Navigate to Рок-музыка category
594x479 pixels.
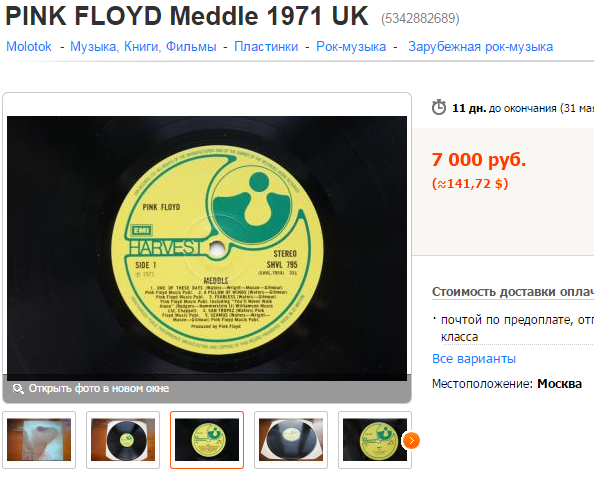[x=351, y=47]
